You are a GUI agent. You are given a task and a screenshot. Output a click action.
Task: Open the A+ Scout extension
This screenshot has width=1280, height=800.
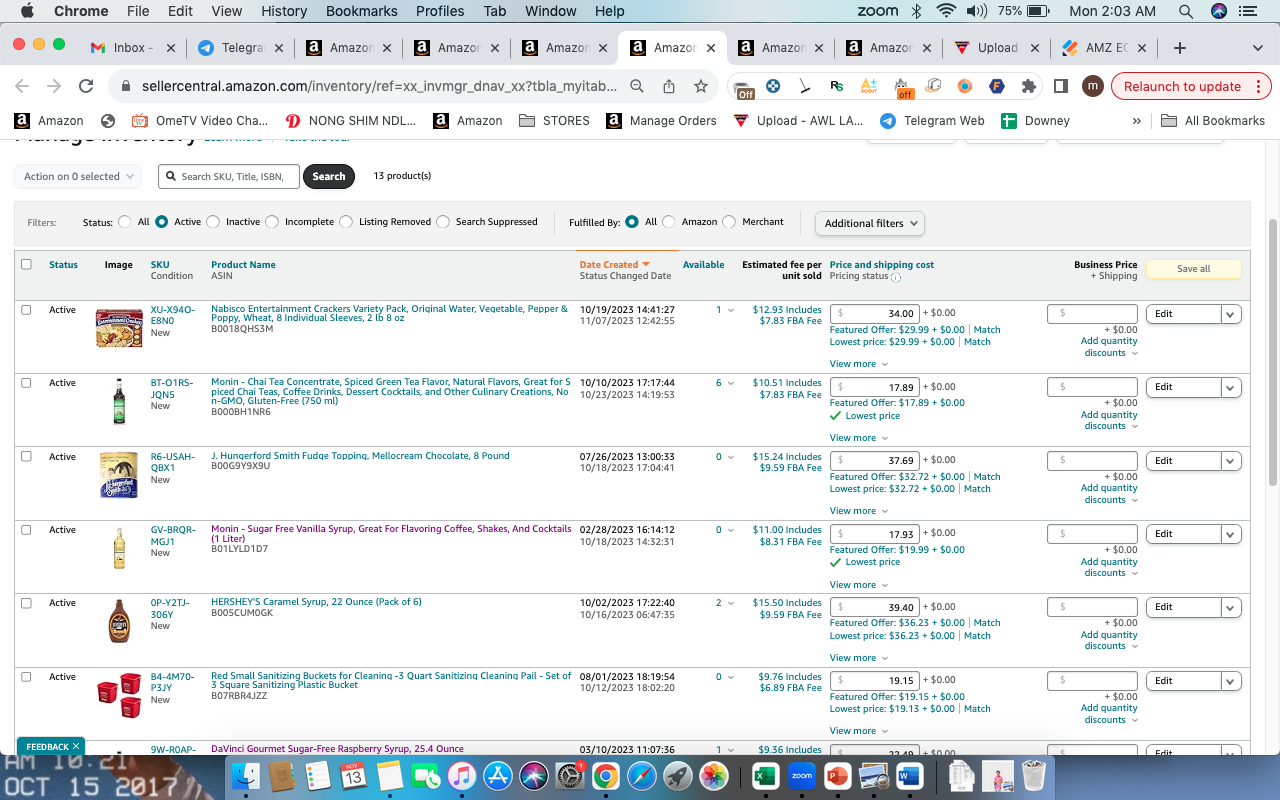point(869,86)
